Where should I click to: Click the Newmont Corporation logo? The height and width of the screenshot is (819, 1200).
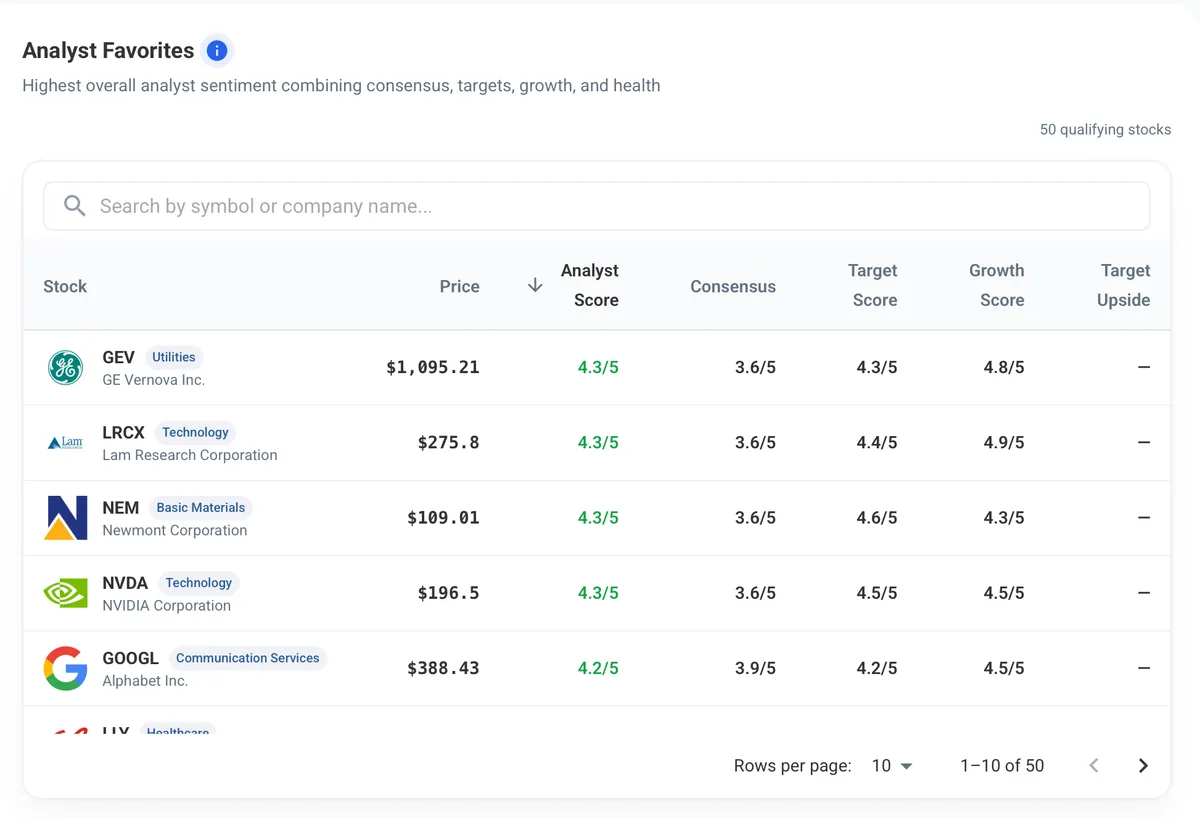click(66, 518)
